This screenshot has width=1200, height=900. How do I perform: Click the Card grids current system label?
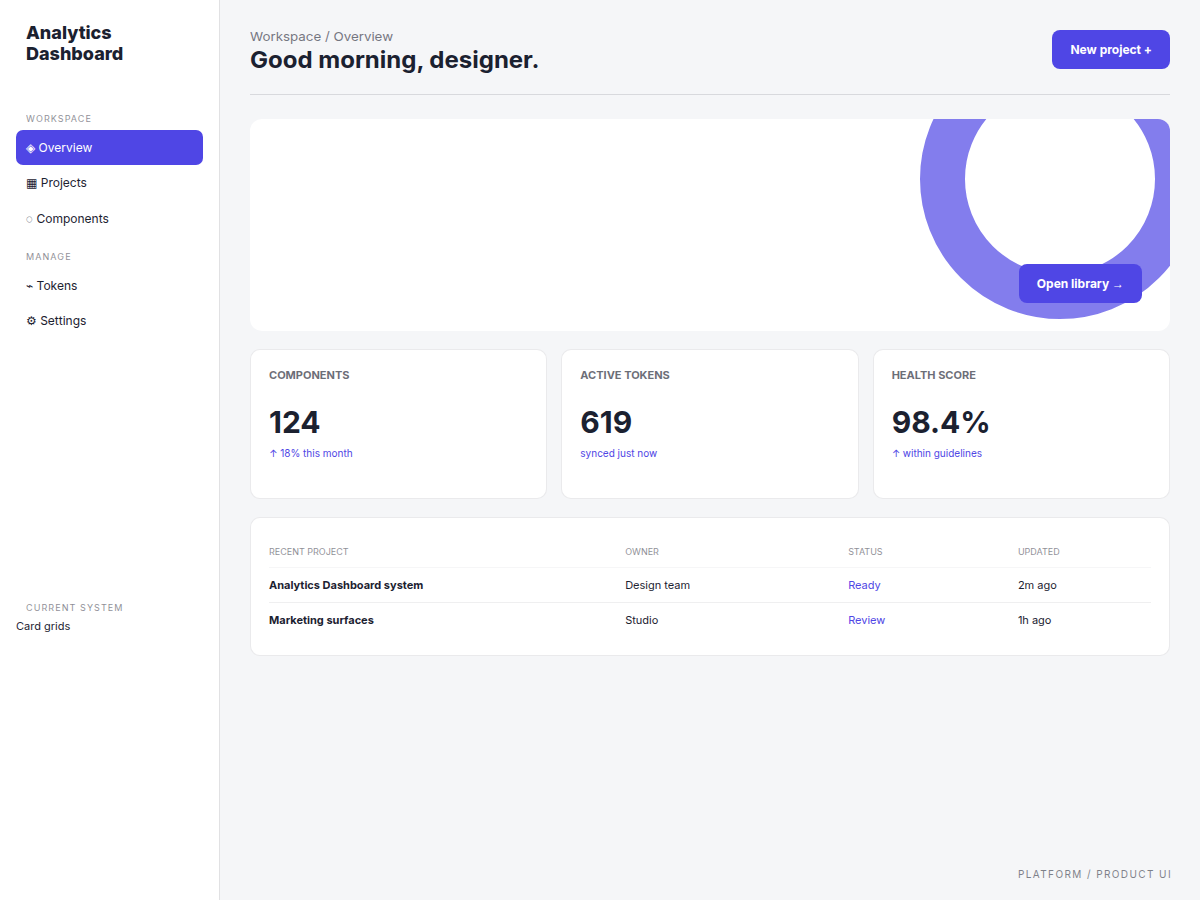(43, 627)
